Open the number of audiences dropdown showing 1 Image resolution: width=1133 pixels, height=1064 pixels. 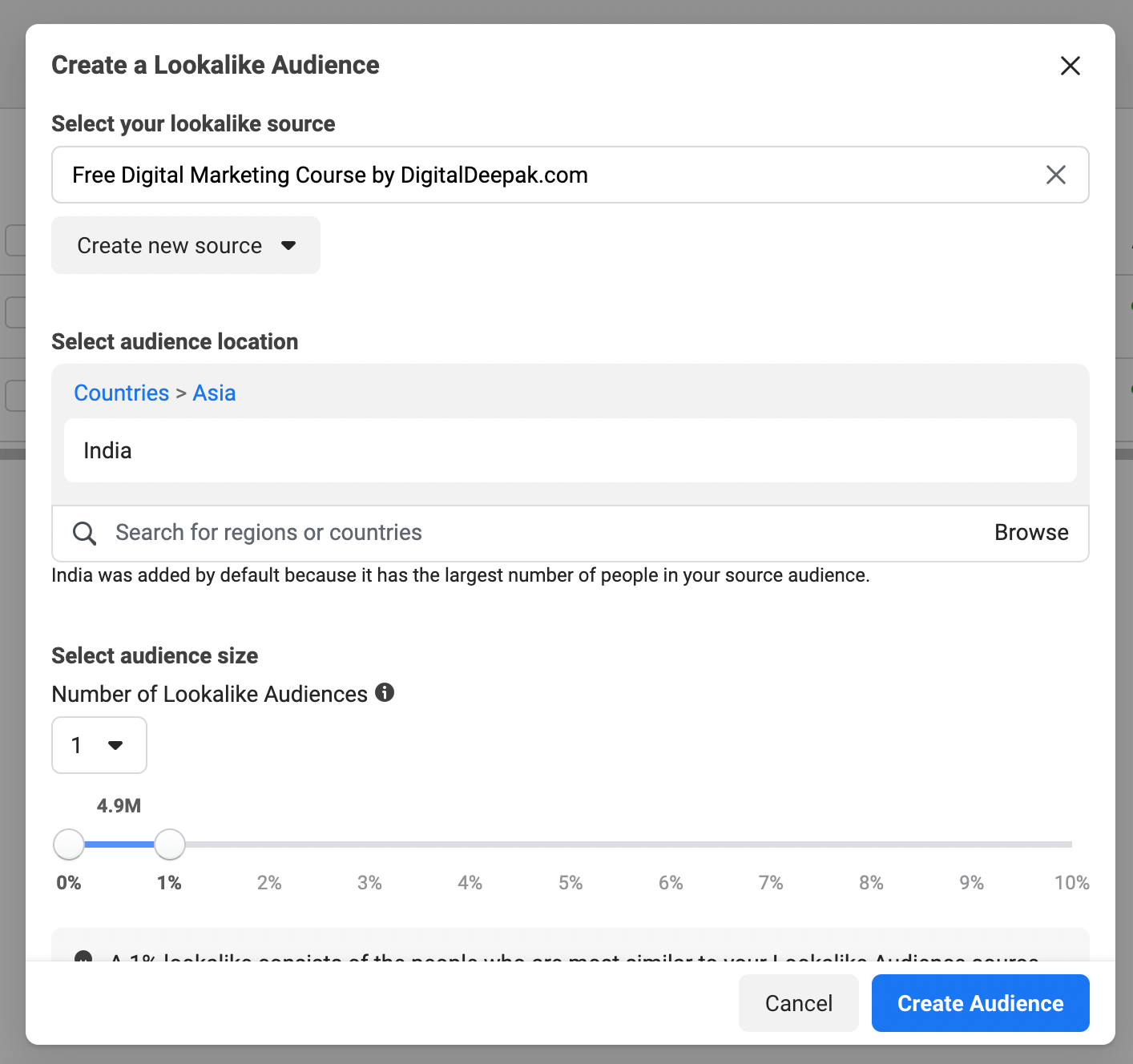pyautogui.click(x=99, y=745)
